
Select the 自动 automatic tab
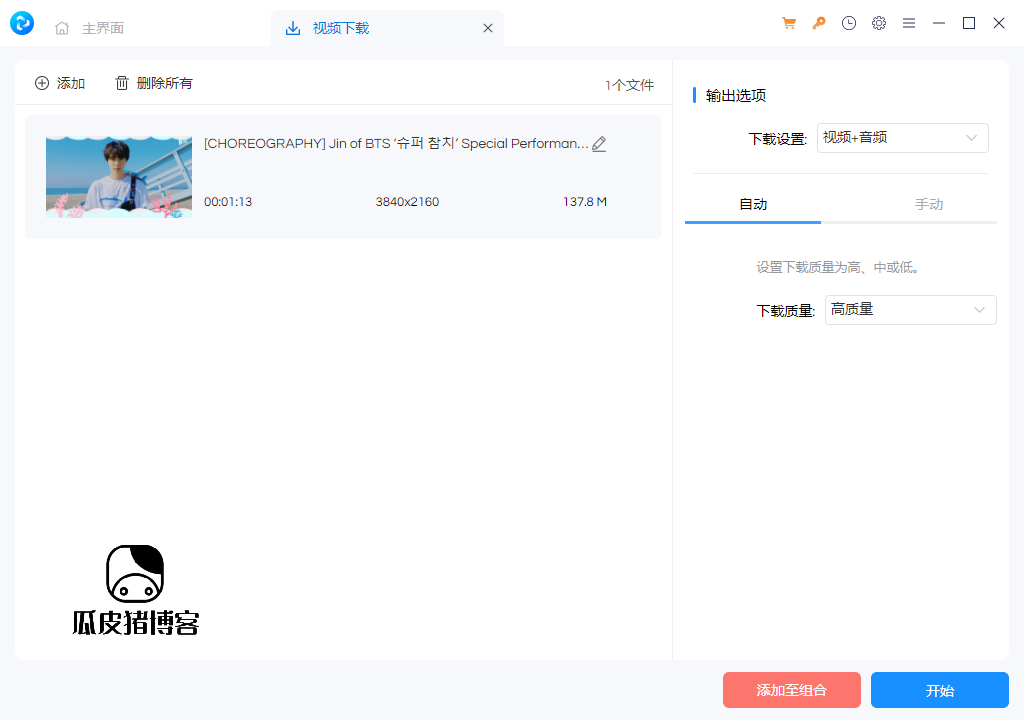[753, 204]
